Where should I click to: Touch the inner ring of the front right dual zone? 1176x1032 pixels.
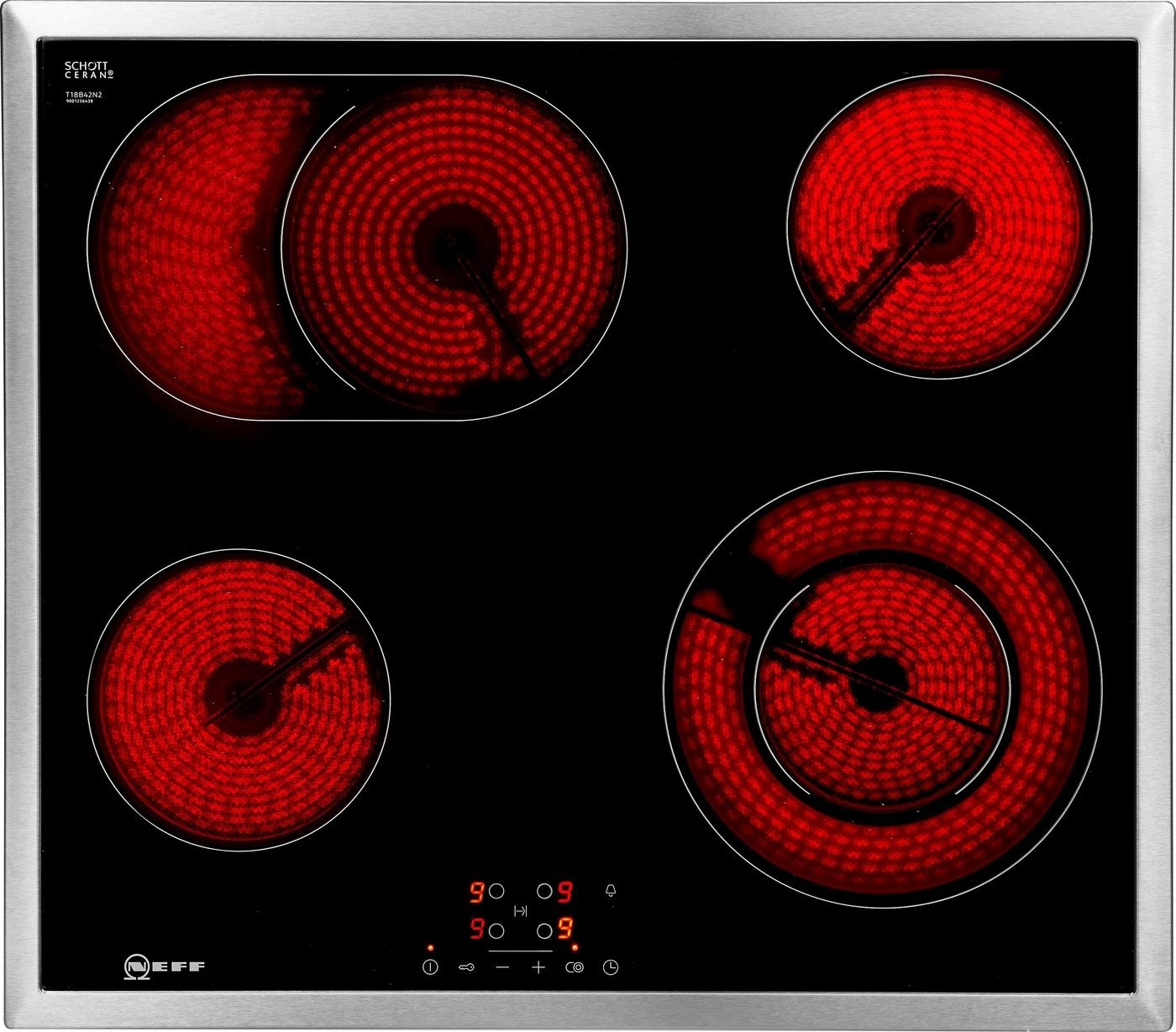tap(879, 682)
